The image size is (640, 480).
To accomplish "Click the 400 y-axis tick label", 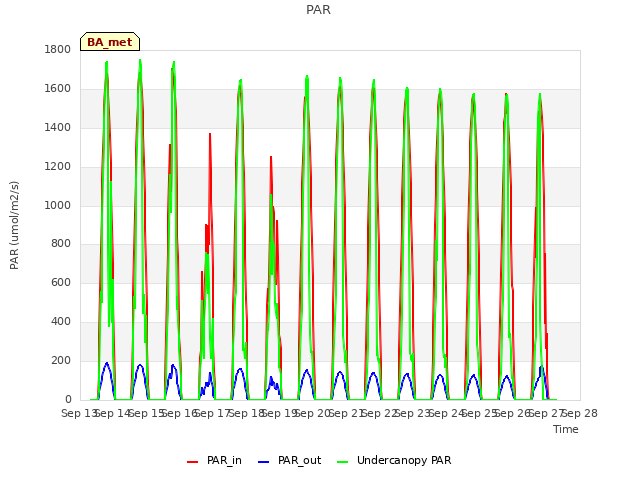I will (x=61, y=322).
